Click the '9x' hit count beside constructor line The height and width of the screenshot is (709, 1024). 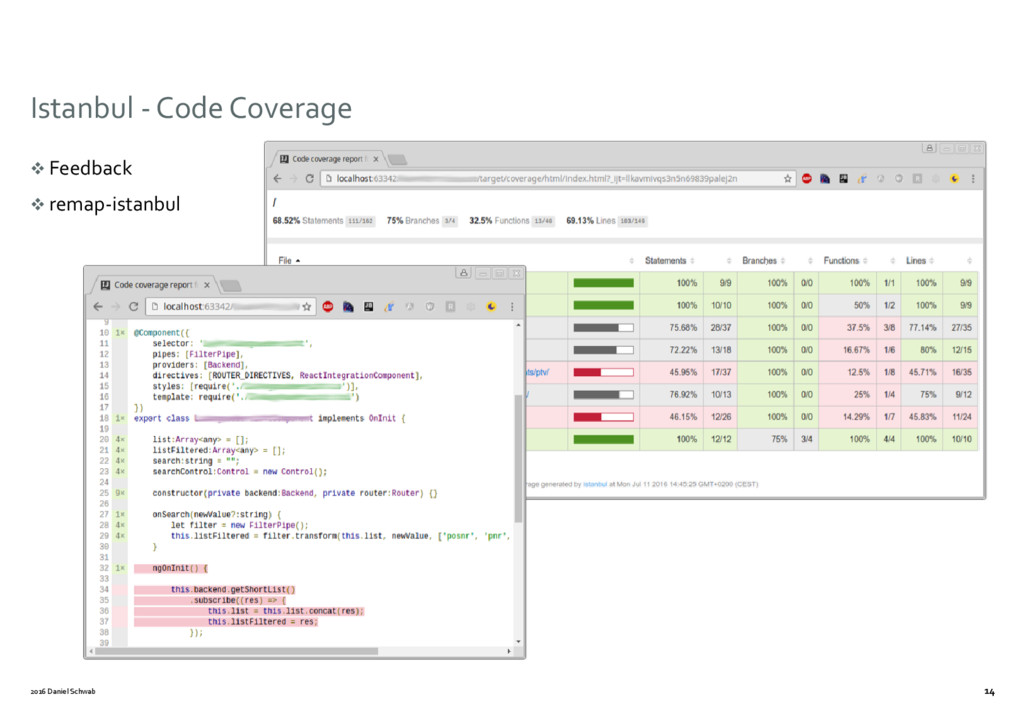(x=120, y=493)
